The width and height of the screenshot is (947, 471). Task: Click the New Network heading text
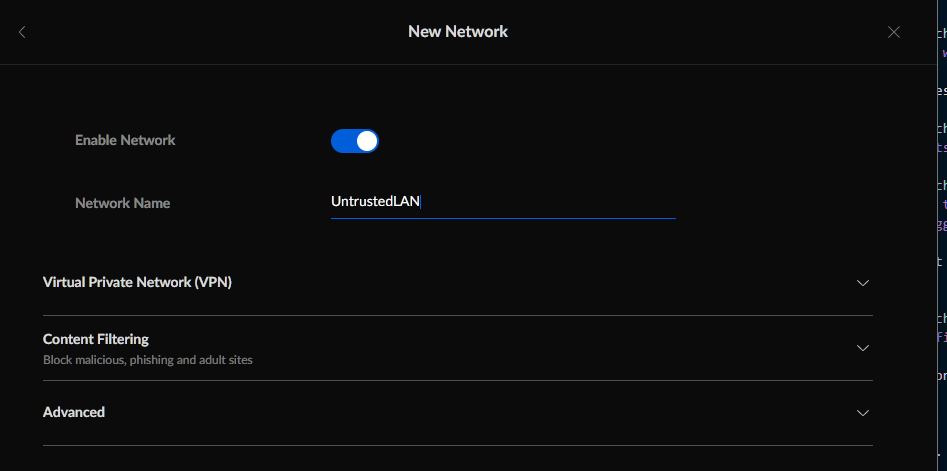(458, 31)
